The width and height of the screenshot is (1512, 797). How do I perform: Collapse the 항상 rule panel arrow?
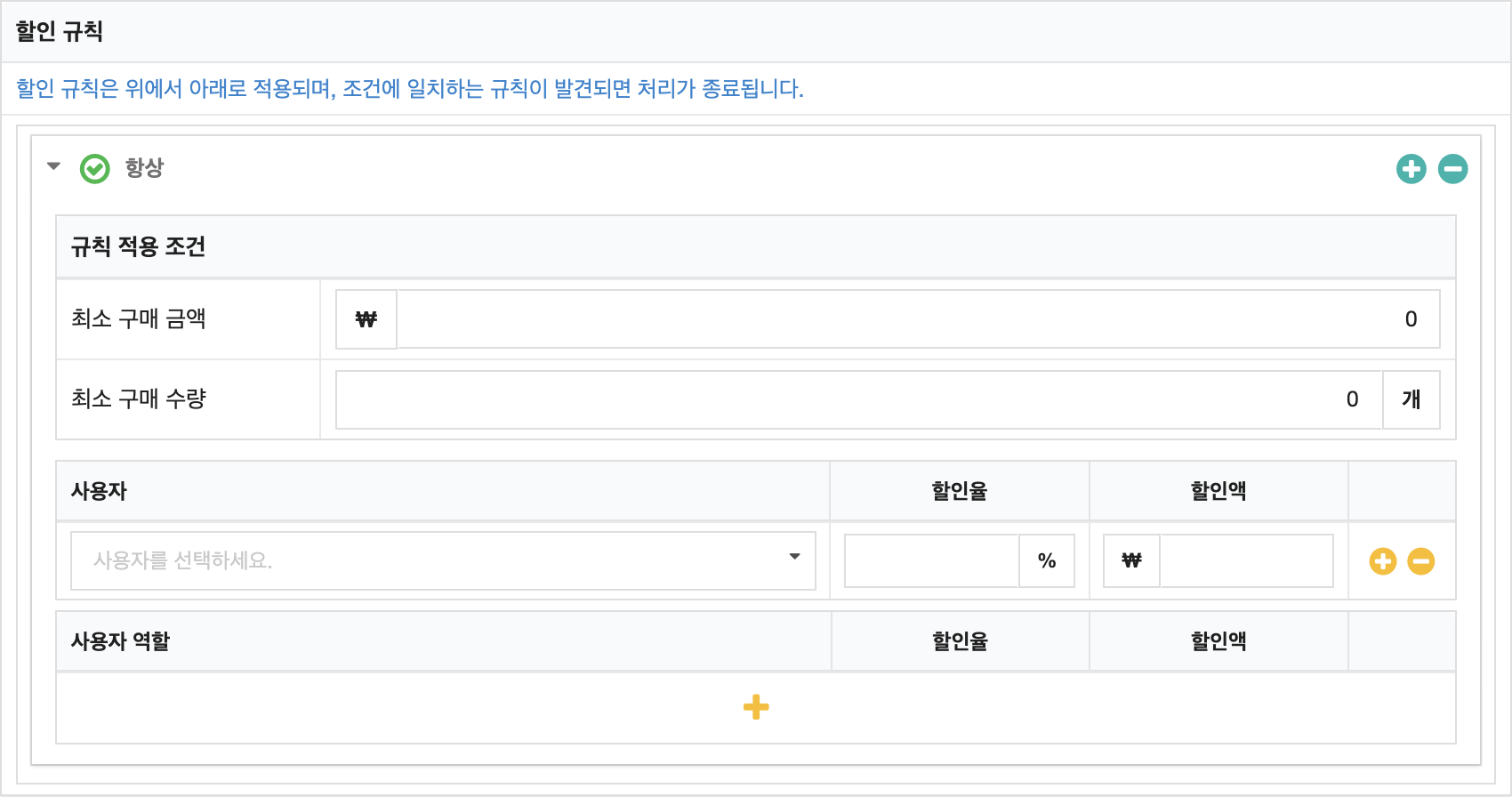click(54, 166)
